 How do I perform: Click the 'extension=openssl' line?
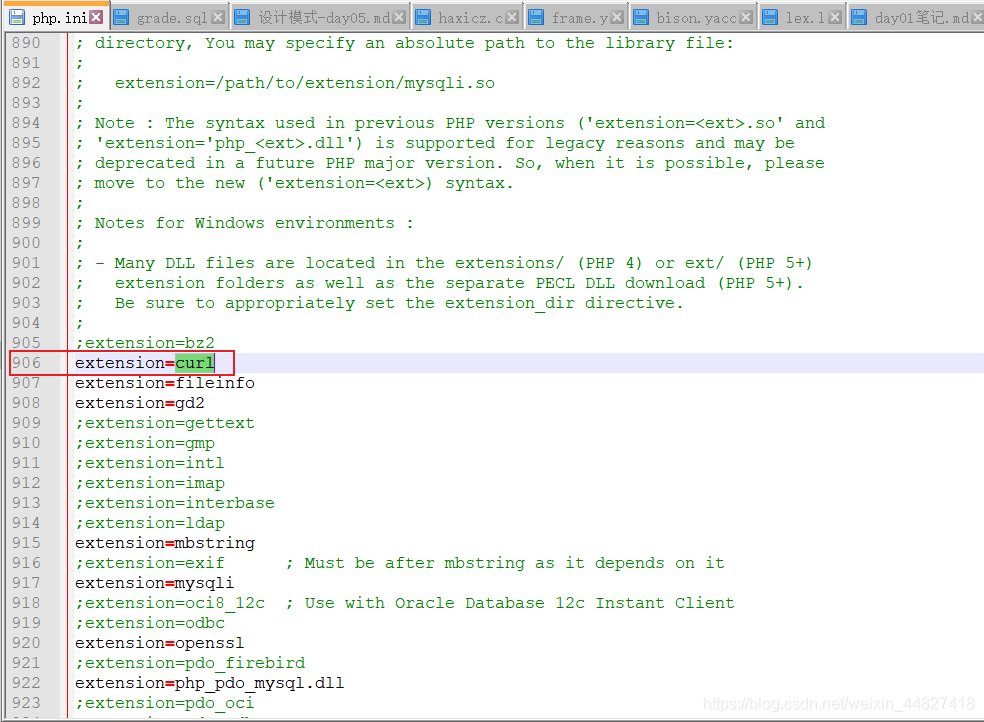coord(160,643)
